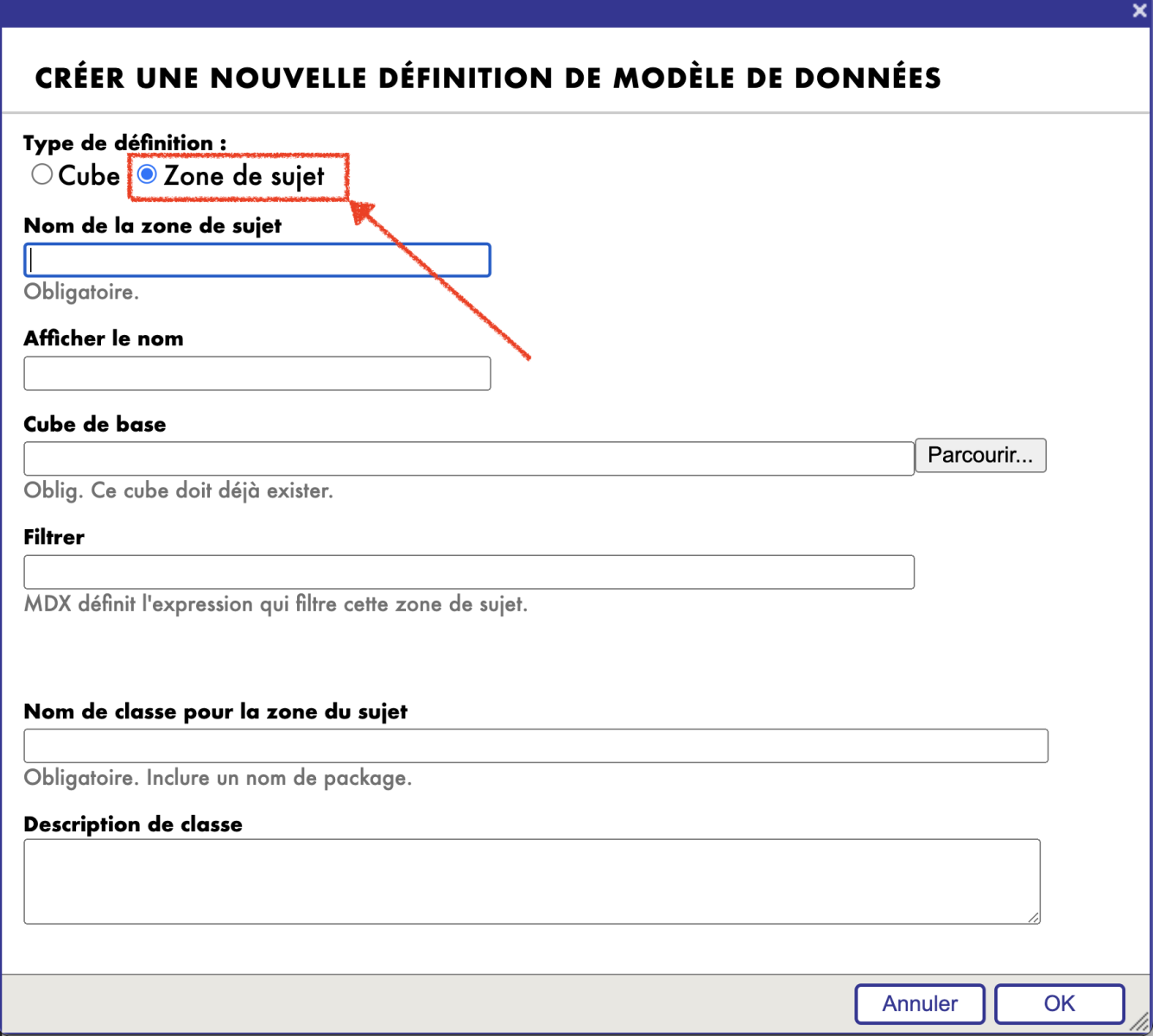Grab the Description textarea resize handle
The image size is (1153, 1036).
pyautogui.click(x=1034, y=918)
